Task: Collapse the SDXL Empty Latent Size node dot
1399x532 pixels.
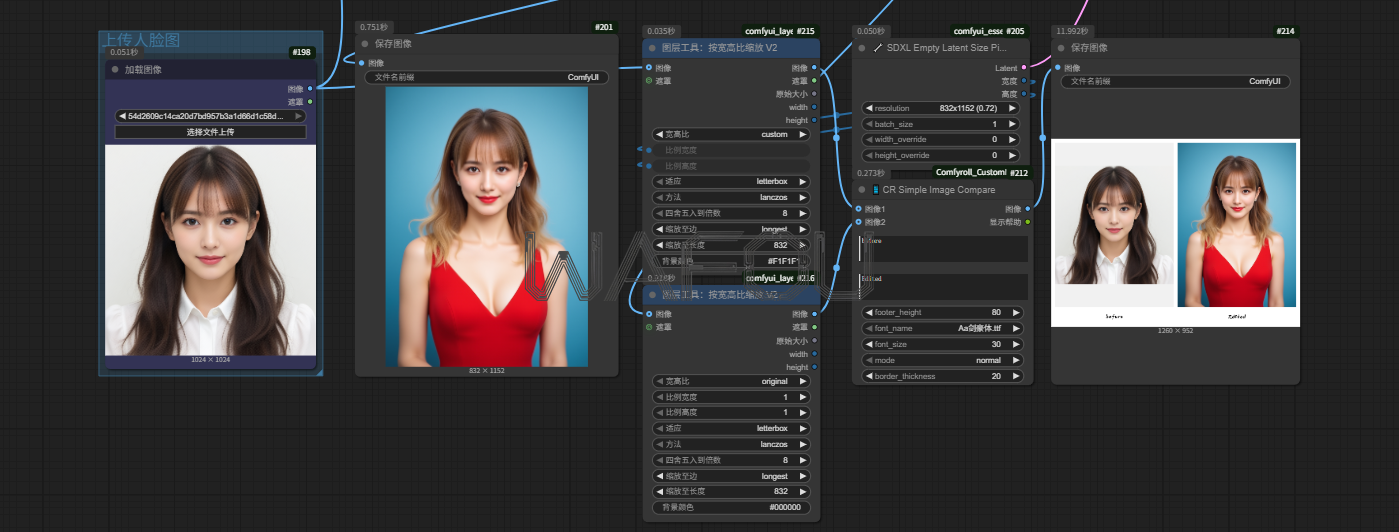Action: 862,47
